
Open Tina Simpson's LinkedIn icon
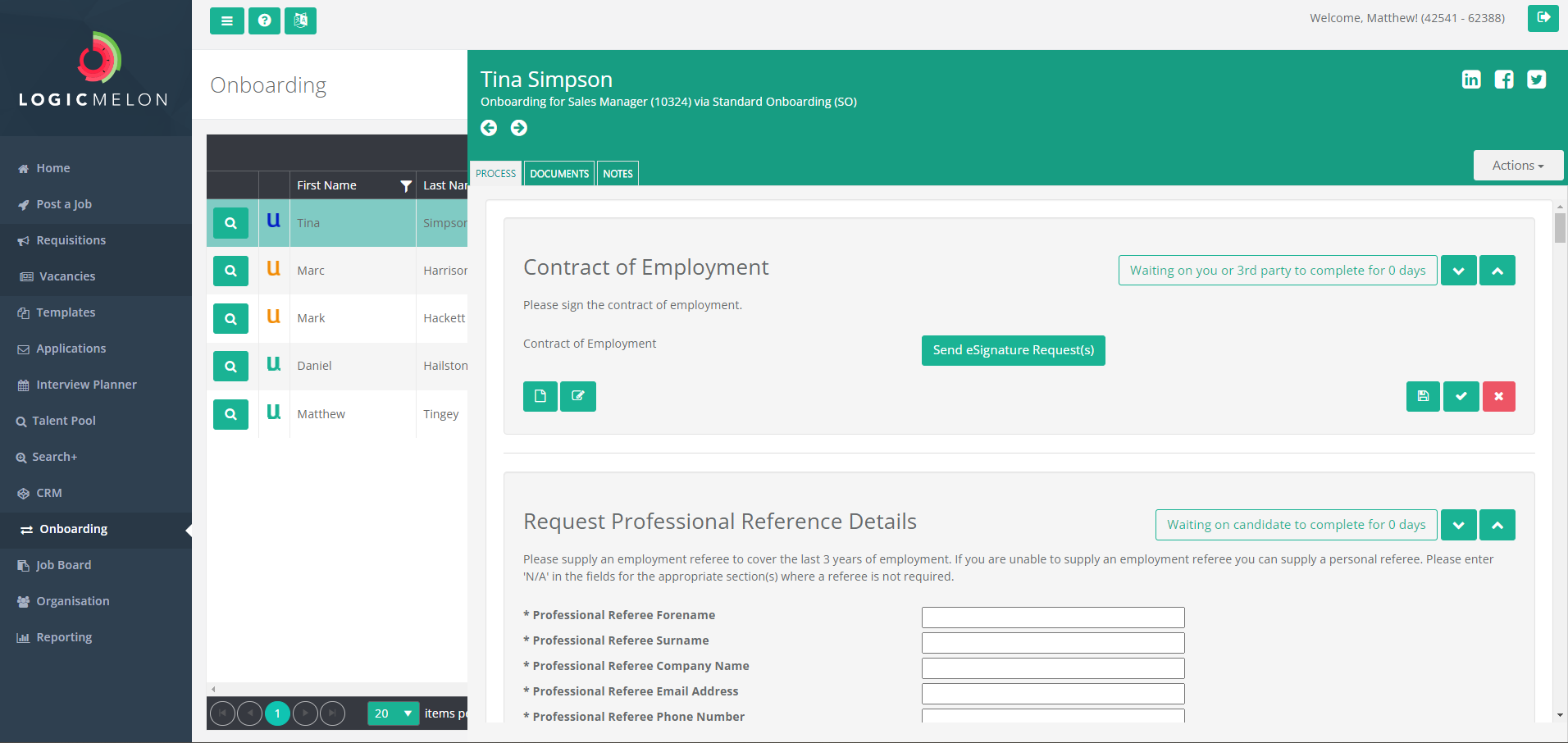coord(1471,79)
